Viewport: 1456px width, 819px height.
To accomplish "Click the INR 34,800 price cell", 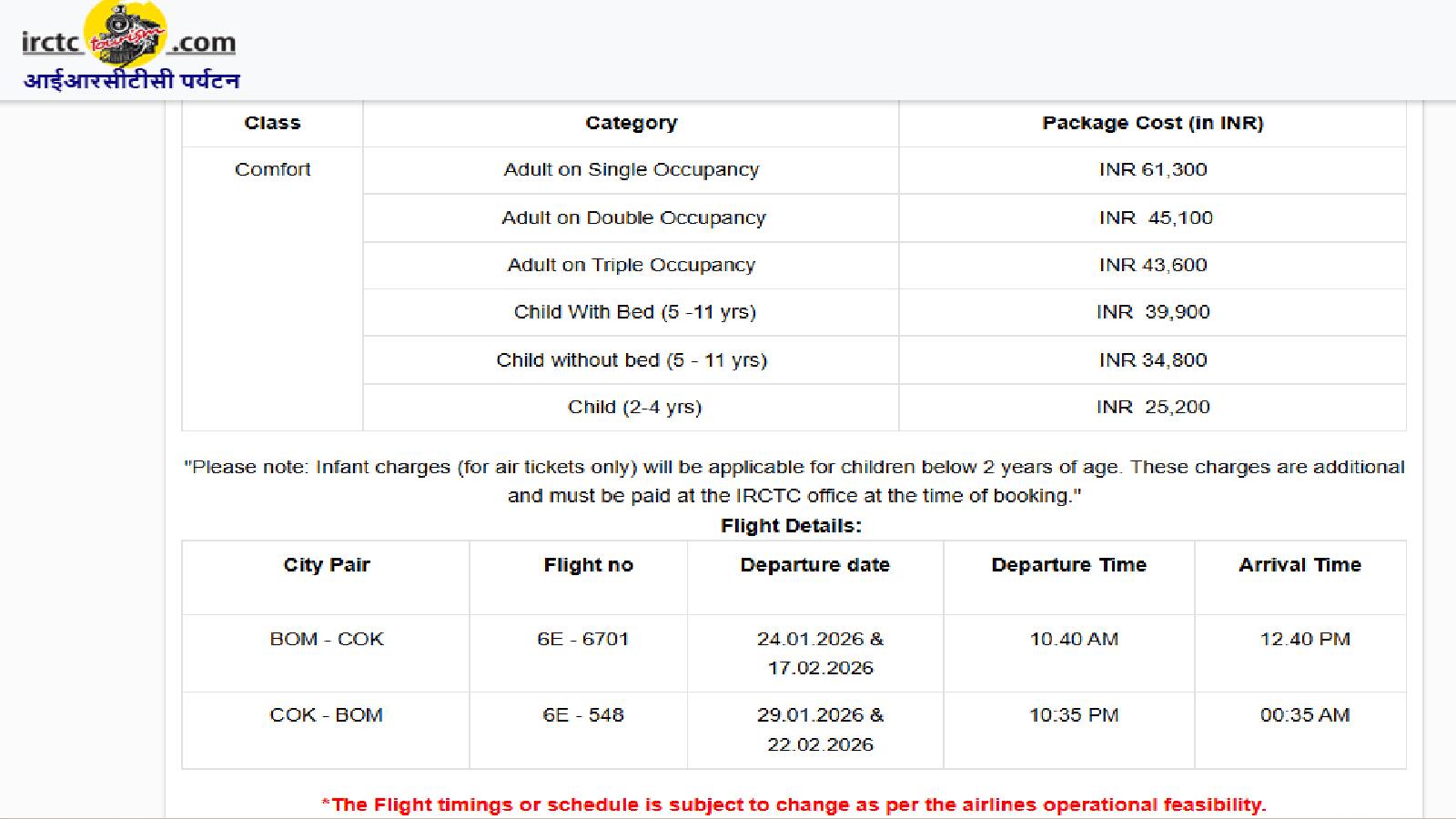I will pos(1152,360).
